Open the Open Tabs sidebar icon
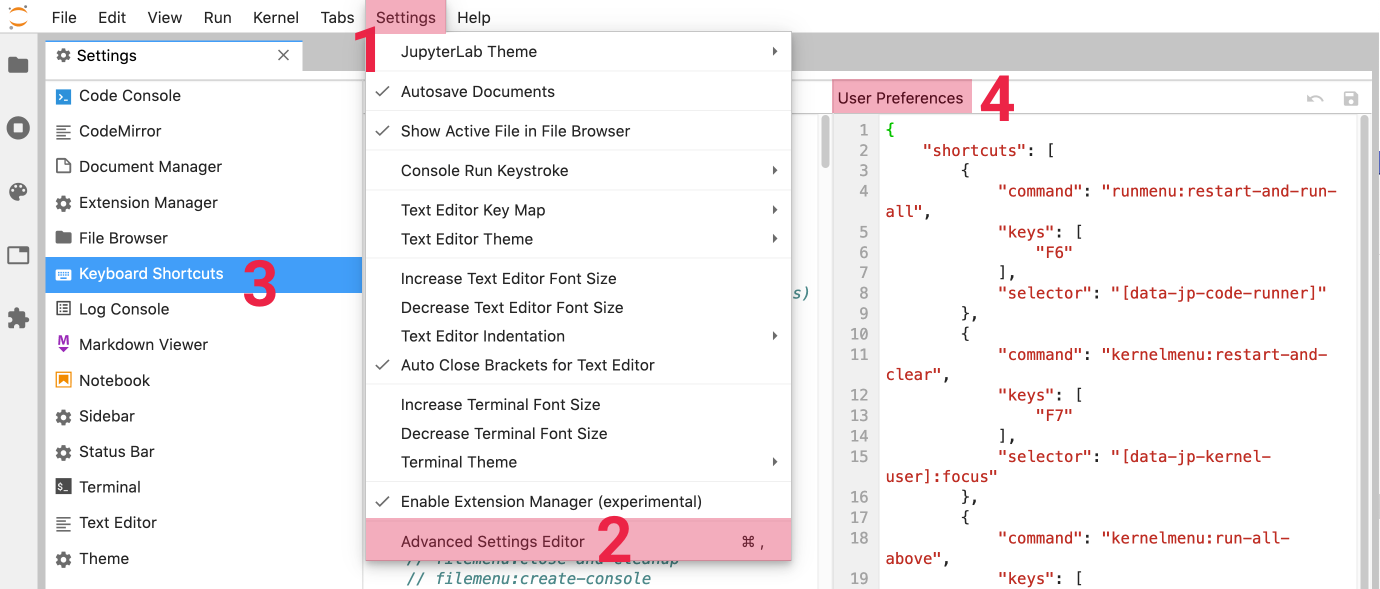Screen dimensions: 1380x589 pyautogui.click(x=18, y=255)
